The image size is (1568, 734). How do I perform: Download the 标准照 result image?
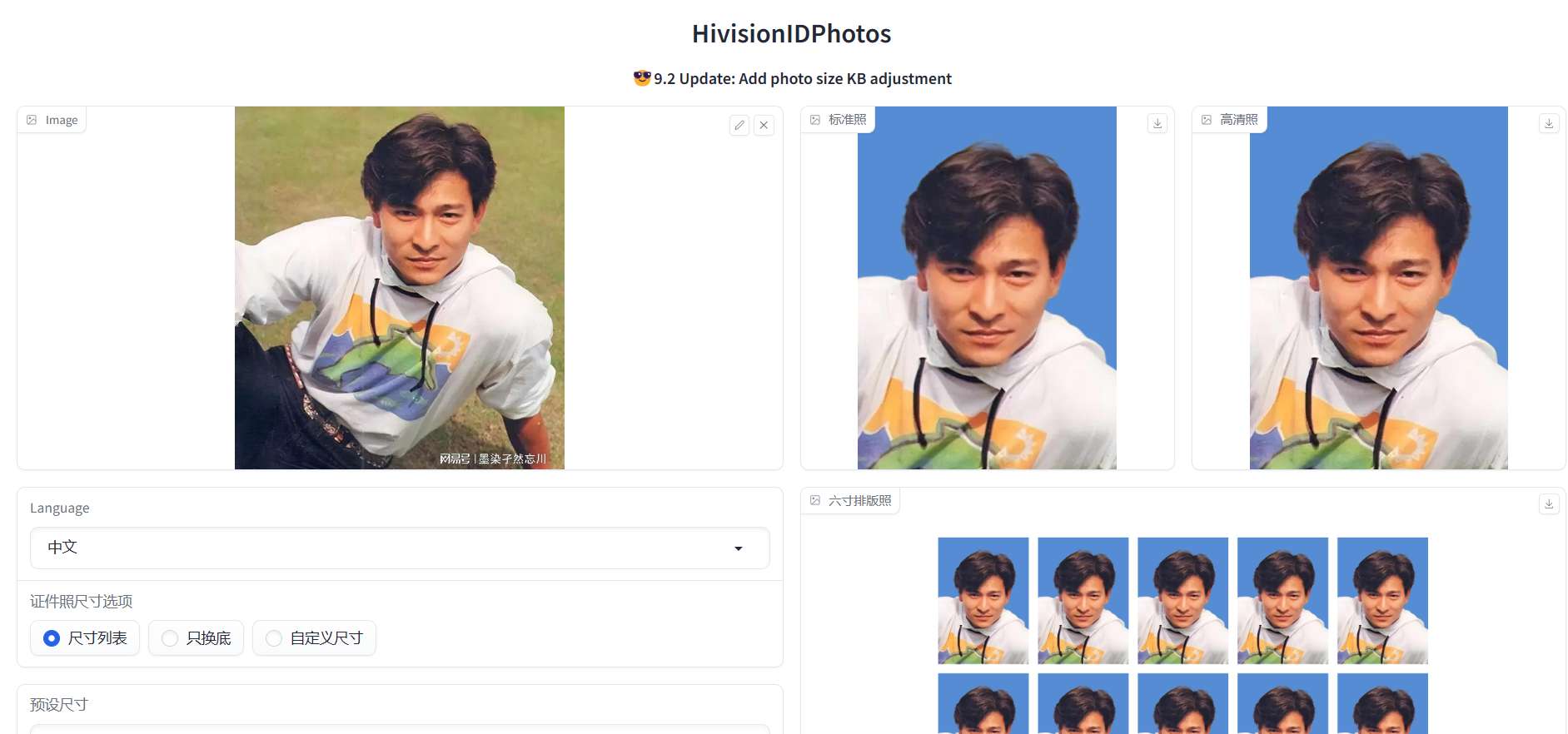click(x=1157, y=123)
